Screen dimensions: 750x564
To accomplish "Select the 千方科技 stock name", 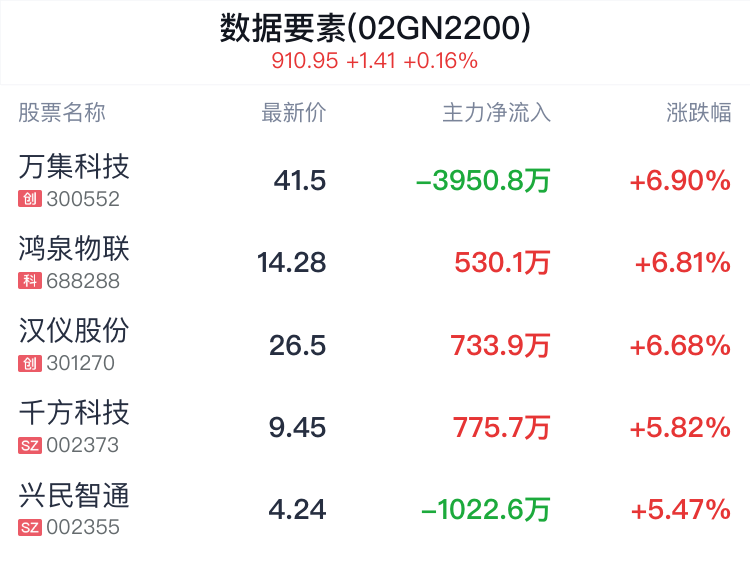I will point(74,413).
